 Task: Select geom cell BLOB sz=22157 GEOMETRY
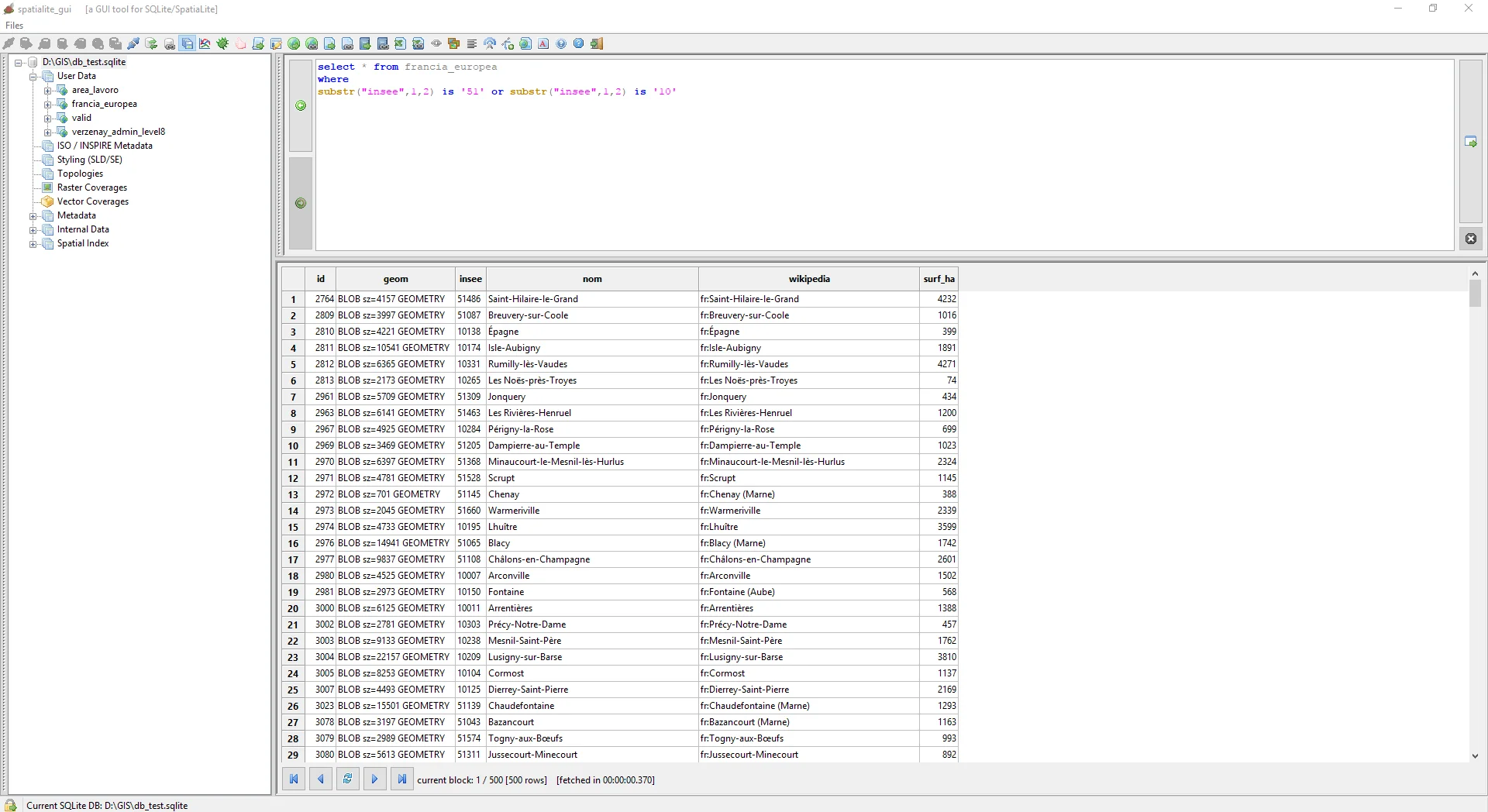[x=395, y=657]
